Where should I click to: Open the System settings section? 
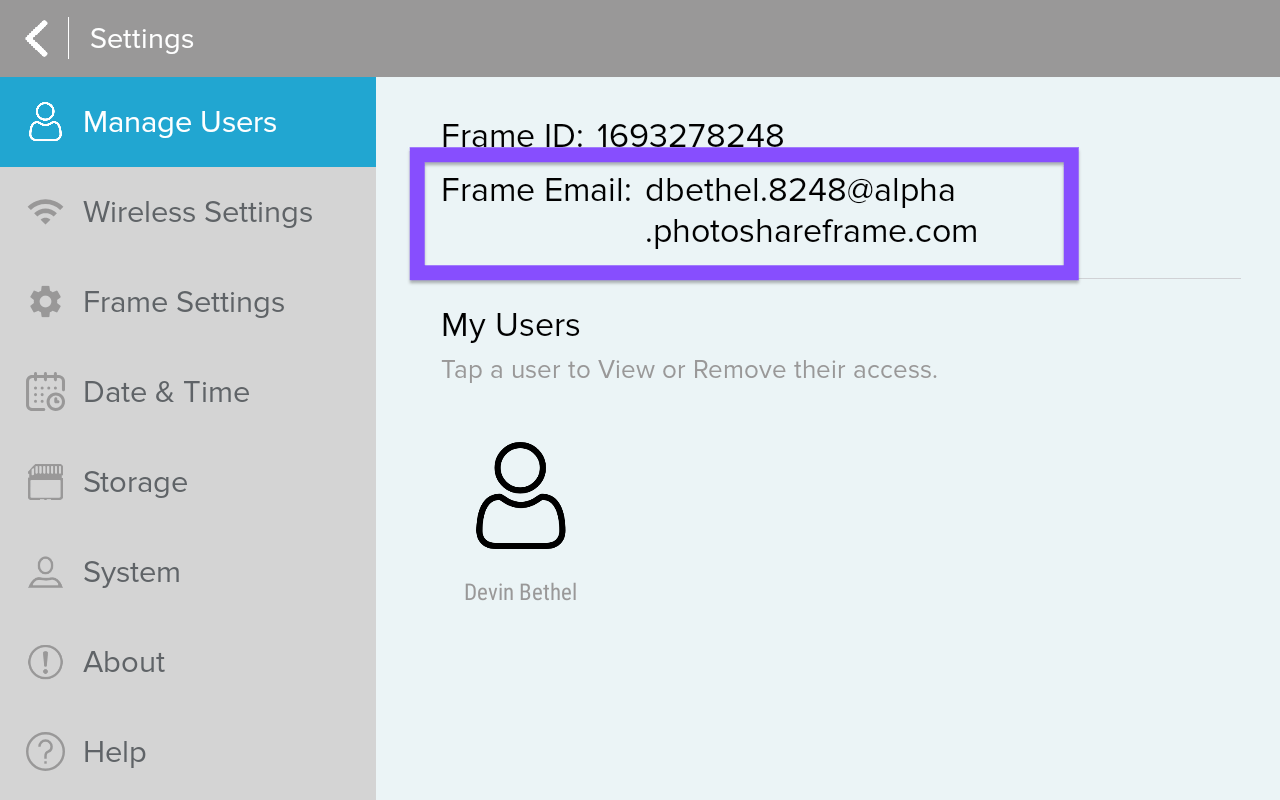click(131, 572)
